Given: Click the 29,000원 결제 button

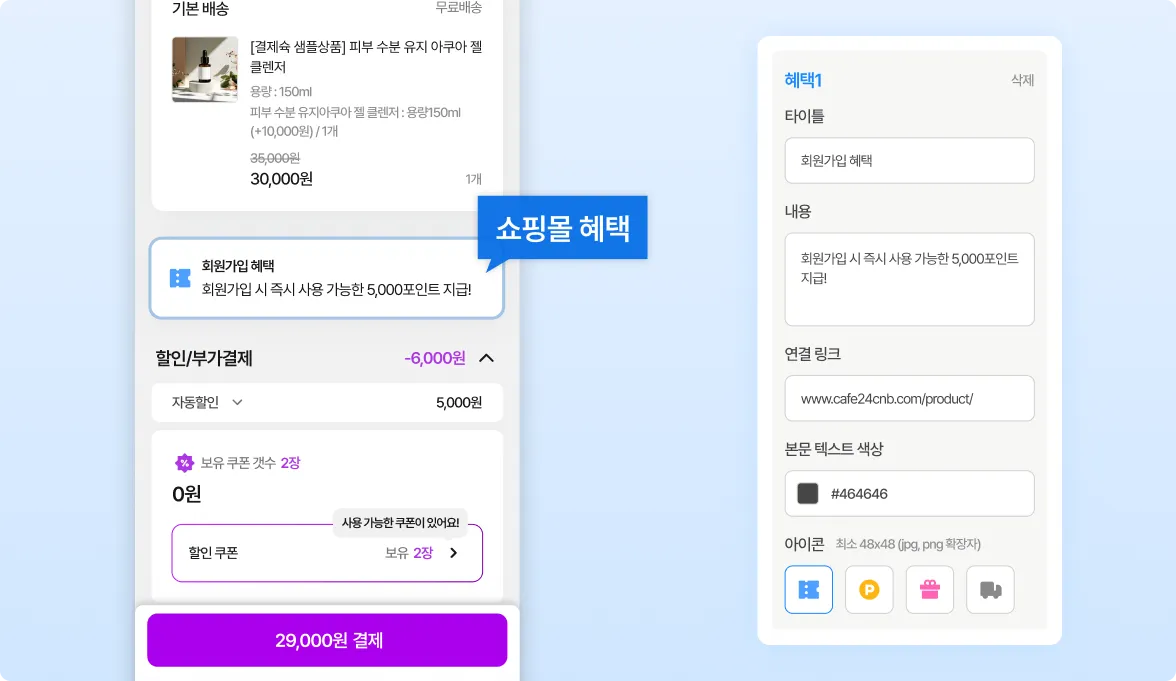Looking at the screenshot, I should click(327, 640).
